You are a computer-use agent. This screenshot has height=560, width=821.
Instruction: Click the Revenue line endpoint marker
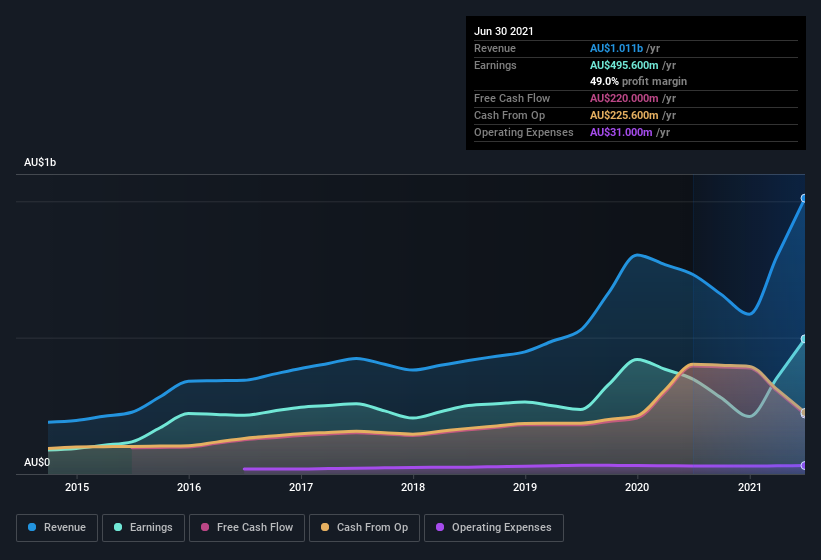pyautogui.click(x=804, y=198)
